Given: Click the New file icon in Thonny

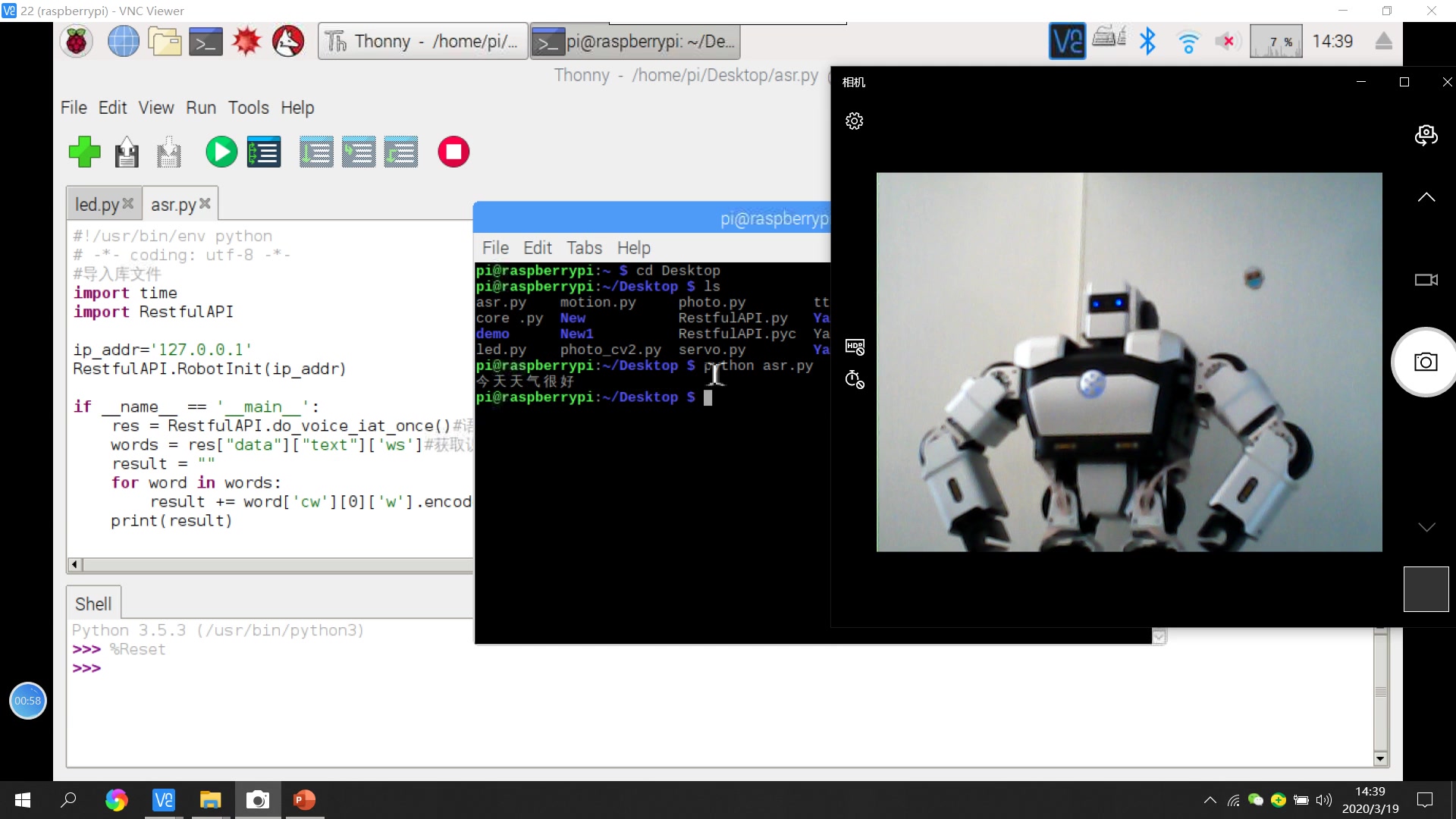Looking at the screenshot, I should tap(85, 152).
